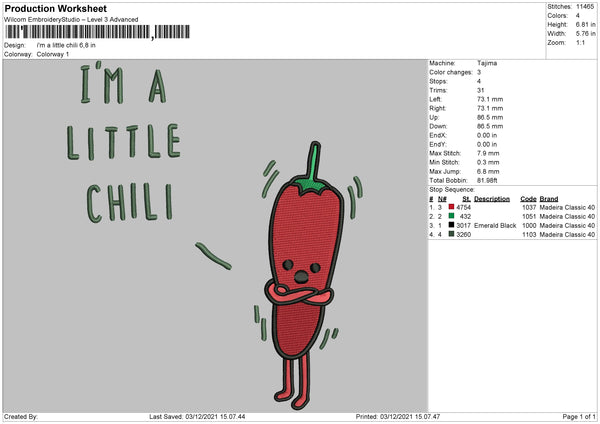Click the Stitches value 11465
The height and width of the screenshot is (424, 600).
(x=585, y=7)
